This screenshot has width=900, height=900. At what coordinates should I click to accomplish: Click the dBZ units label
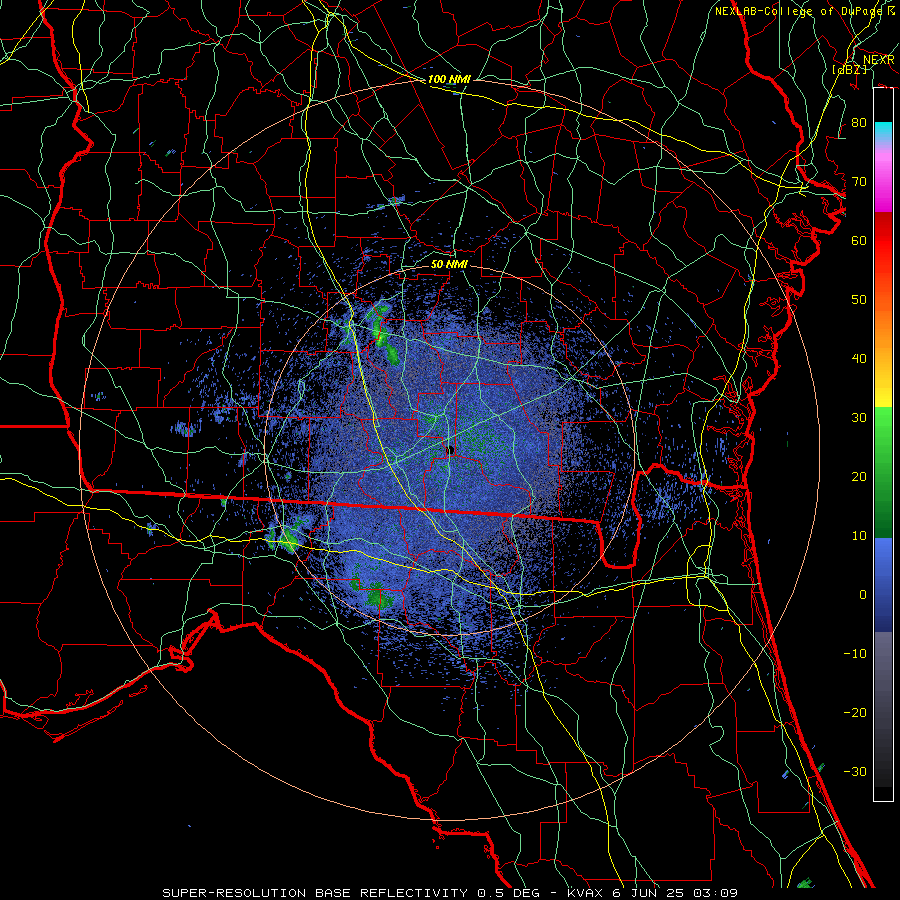click(x=849, y=69)
